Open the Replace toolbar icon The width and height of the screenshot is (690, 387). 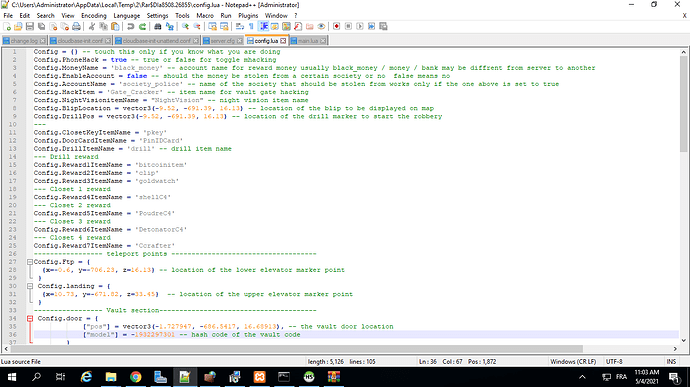pos(169,26)
